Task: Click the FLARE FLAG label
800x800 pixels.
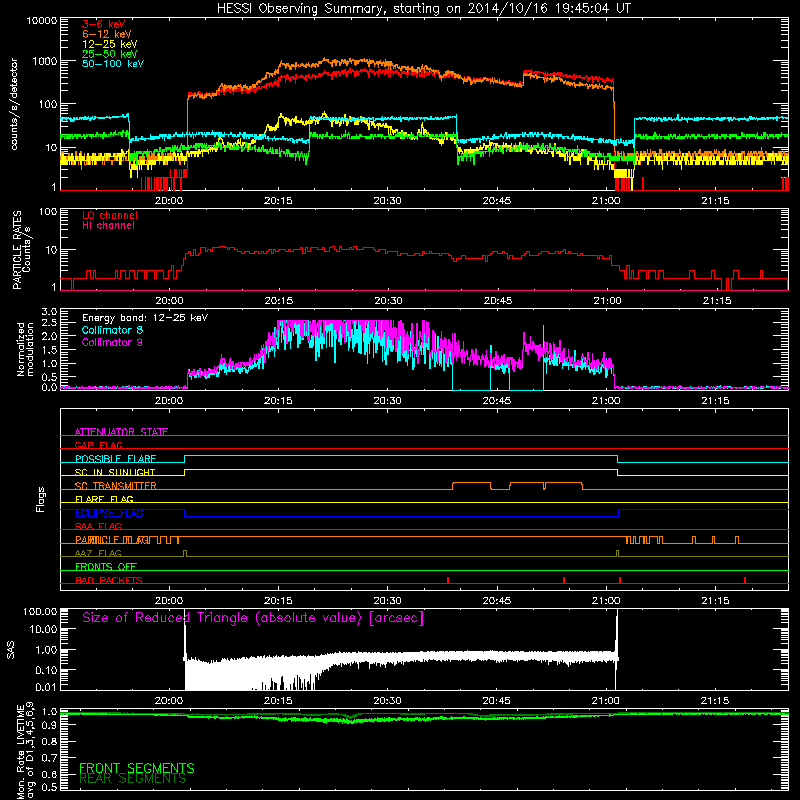Action: click(x=104, y=499)
